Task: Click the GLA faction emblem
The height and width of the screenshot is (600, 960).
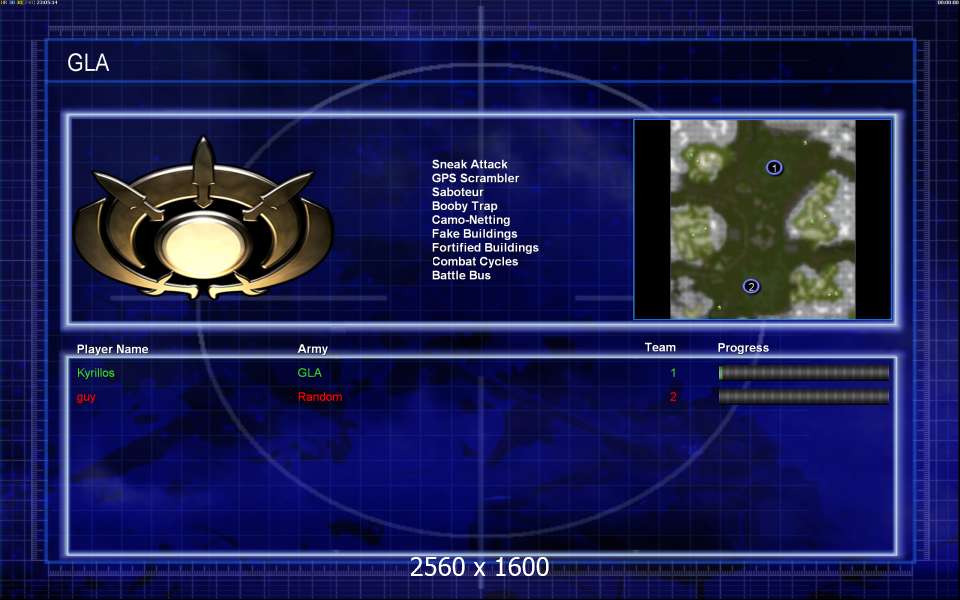Action: 203,219
